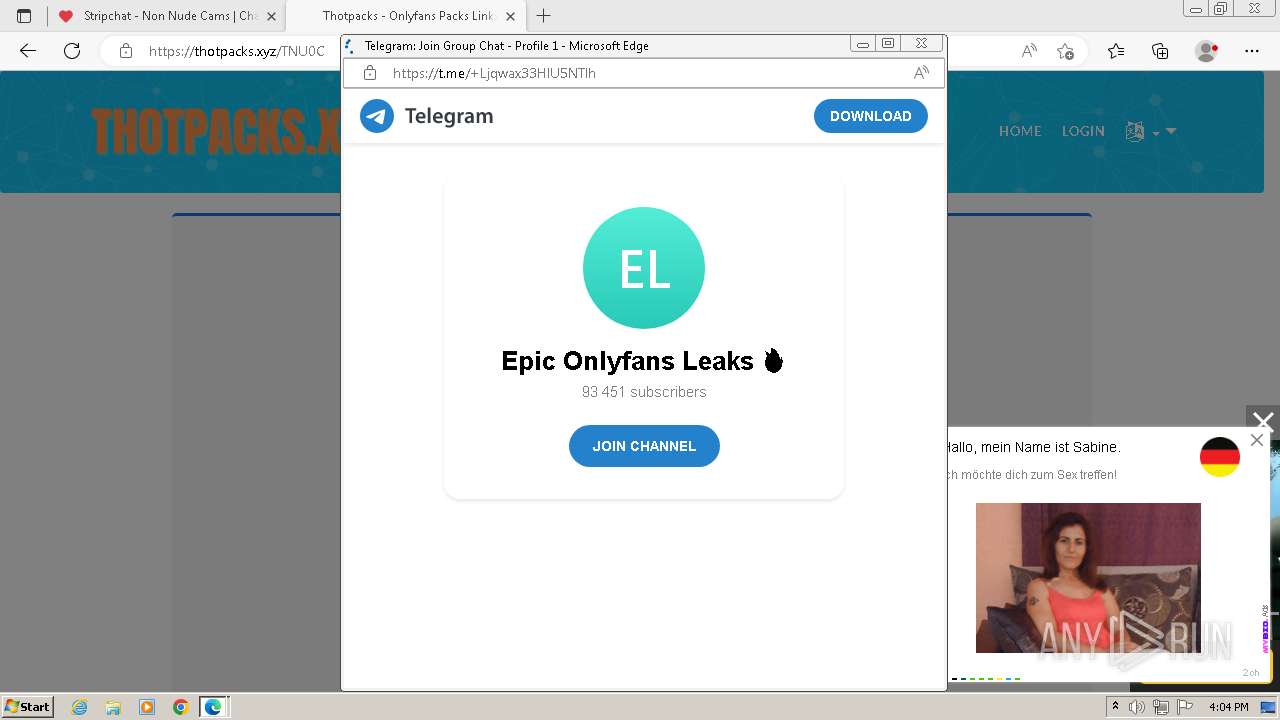
Task: Click the ad photo thumbnail
Action: [x=1088, y=578]
